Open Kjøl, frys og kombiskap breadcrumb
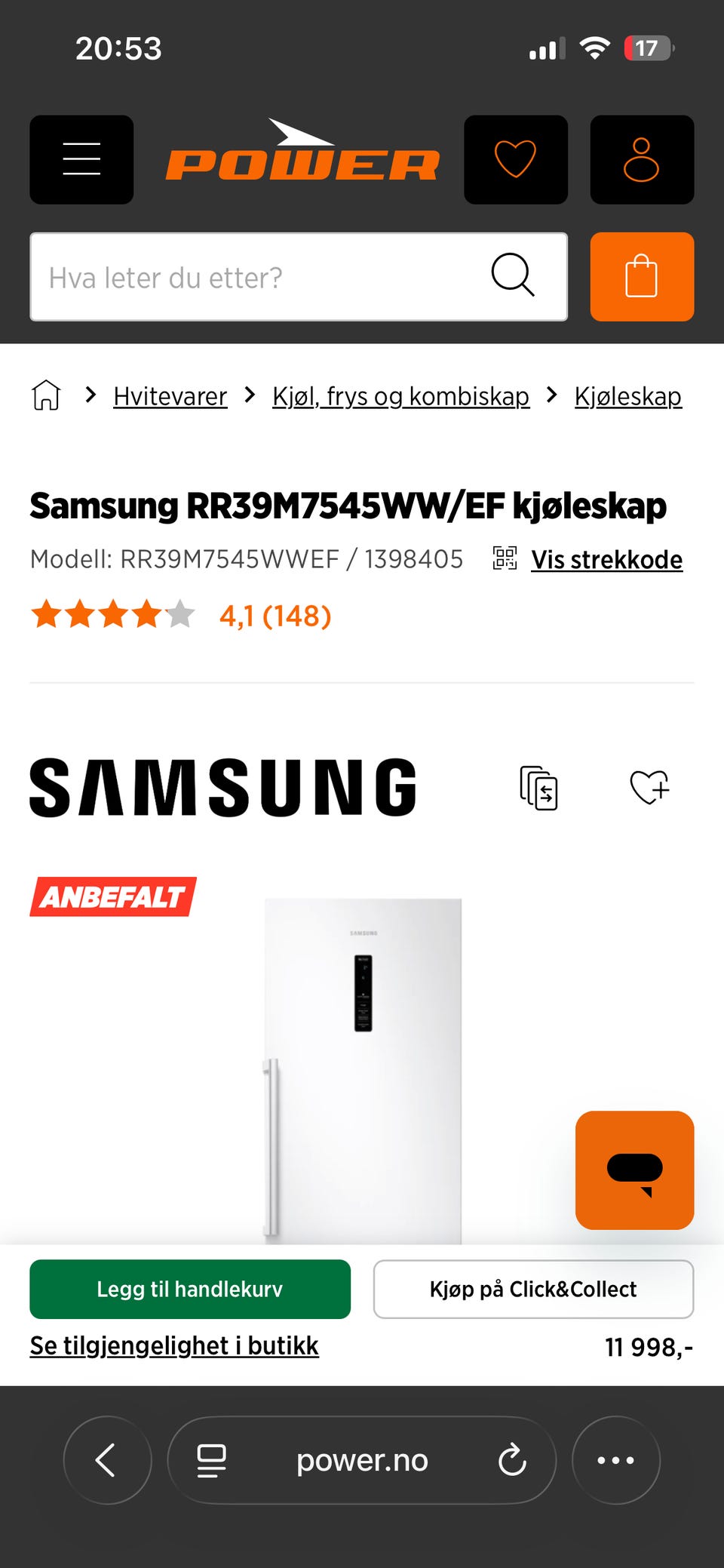724x1568 pixels. (400, 396)
